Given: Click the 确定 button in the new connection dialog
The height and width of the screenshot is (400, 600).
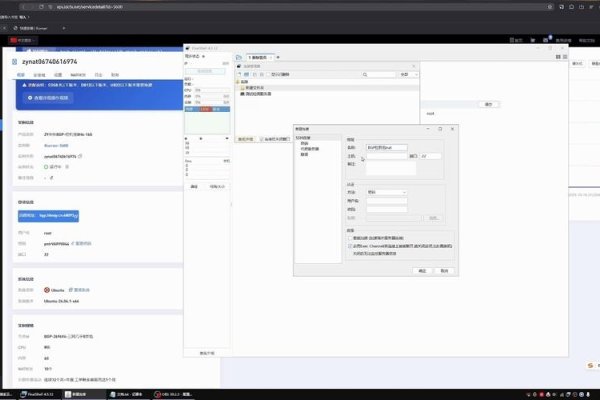Looking at the screenshot, I should 421,270.
